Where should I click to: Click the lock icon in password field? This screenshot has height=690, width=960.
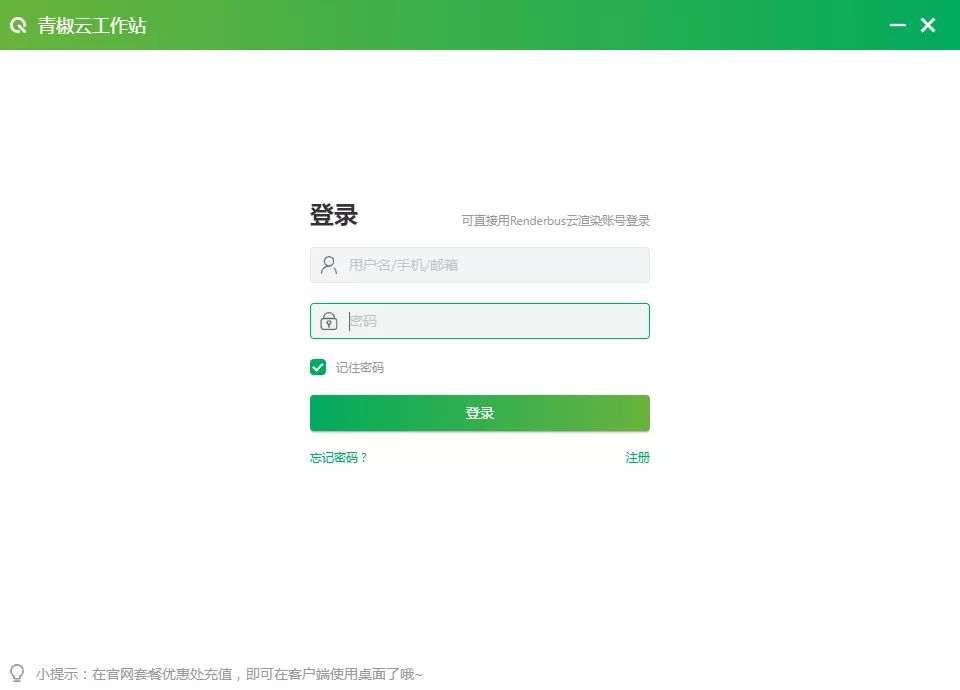pos(329,321)
